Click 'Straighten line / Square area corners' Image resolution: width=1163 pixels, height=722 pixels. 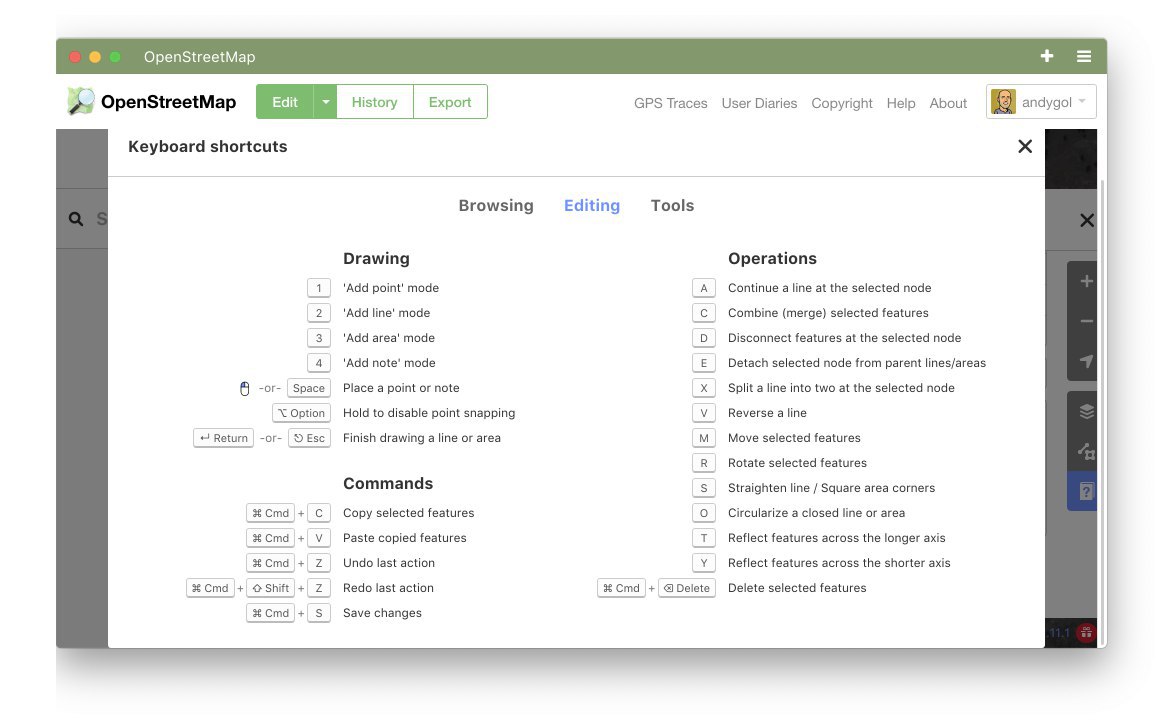[831, 488]
